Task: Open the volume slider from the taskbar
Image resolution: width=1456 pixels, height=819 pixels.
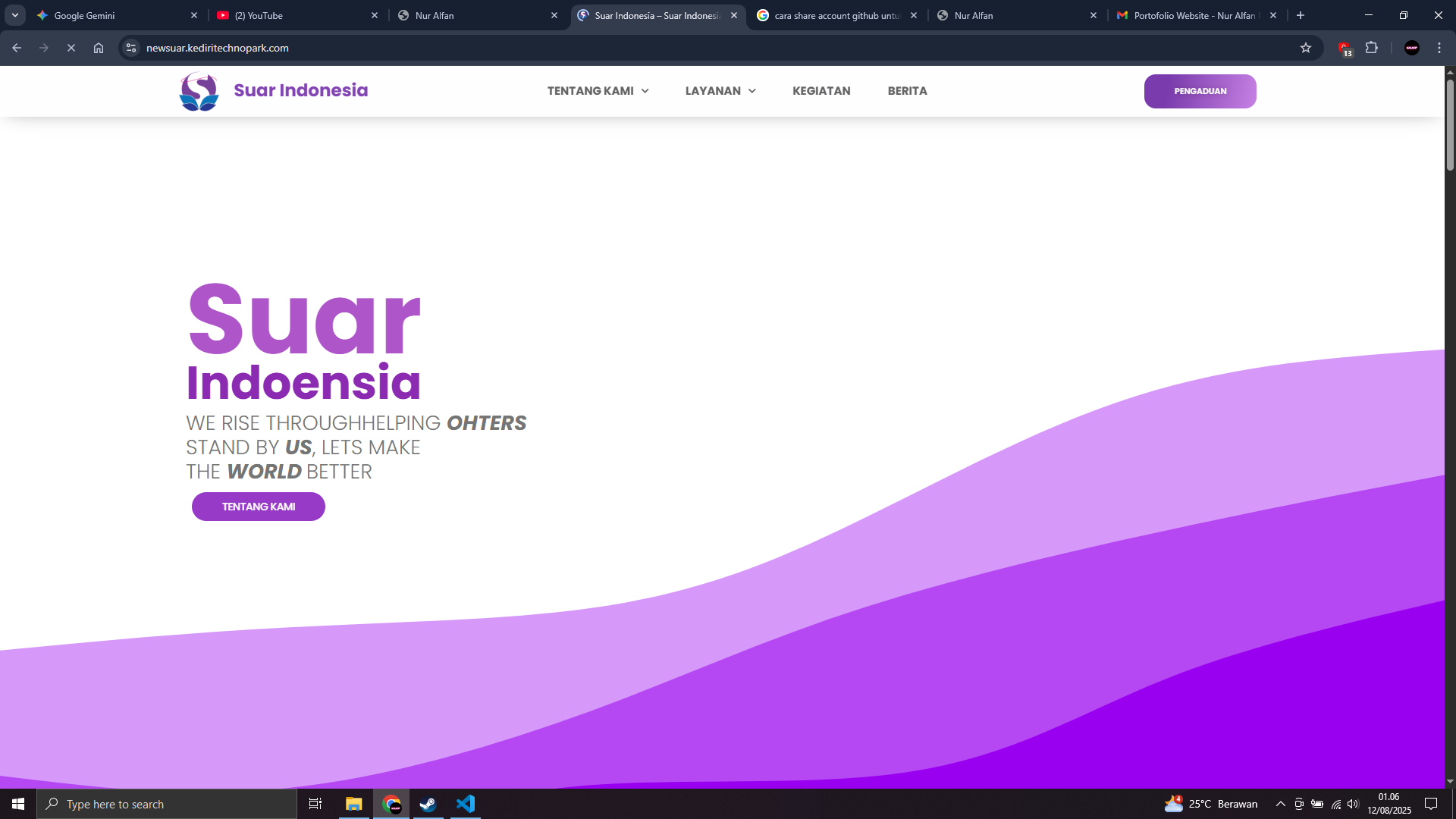Action: 1354,804
